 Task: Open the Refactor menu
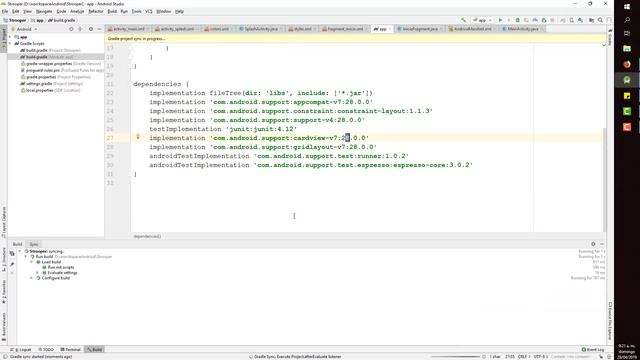(96, 11)
